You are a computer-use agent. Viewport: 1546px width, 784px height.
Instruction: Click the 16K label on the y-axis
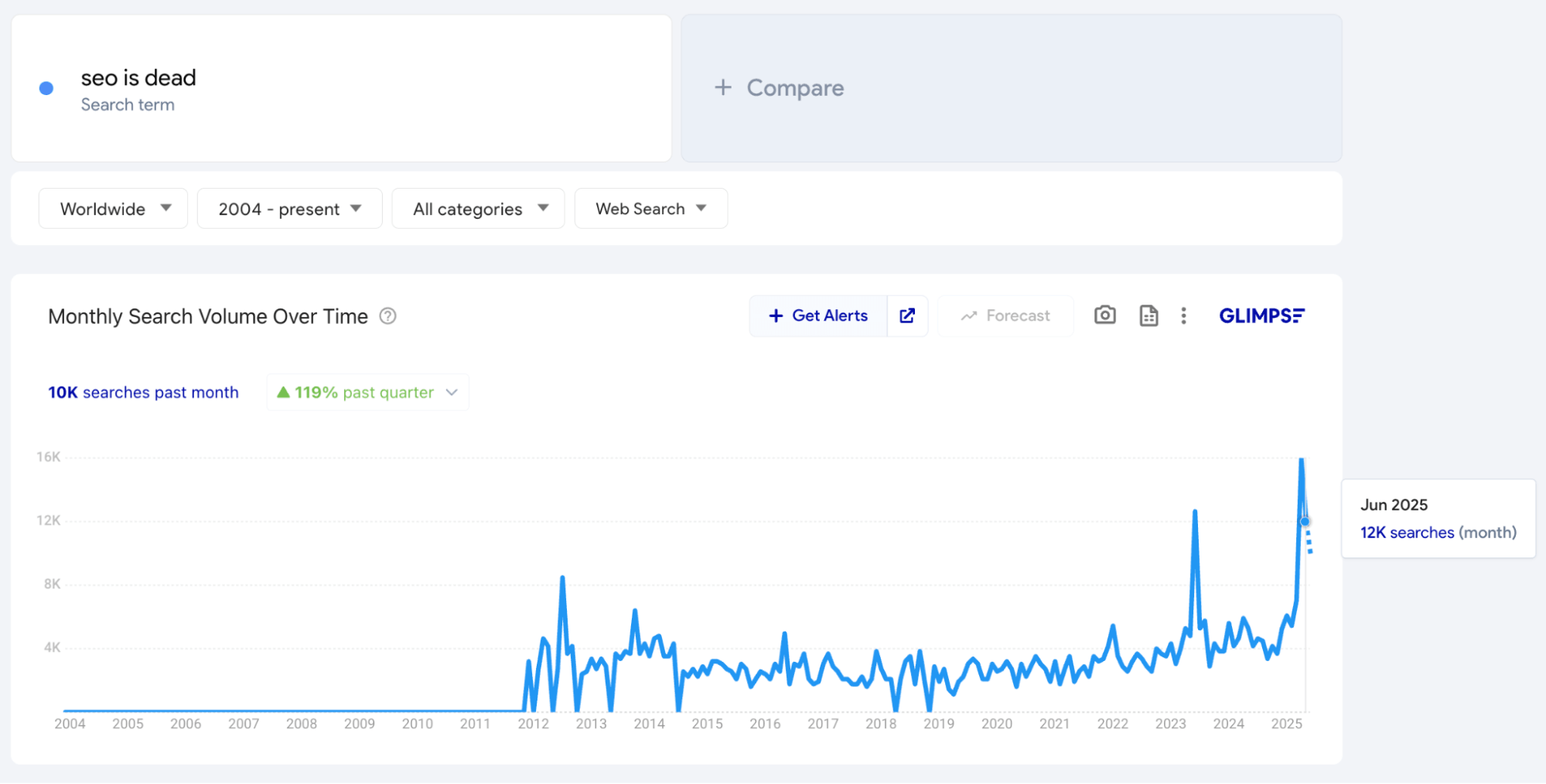point(49,457)
